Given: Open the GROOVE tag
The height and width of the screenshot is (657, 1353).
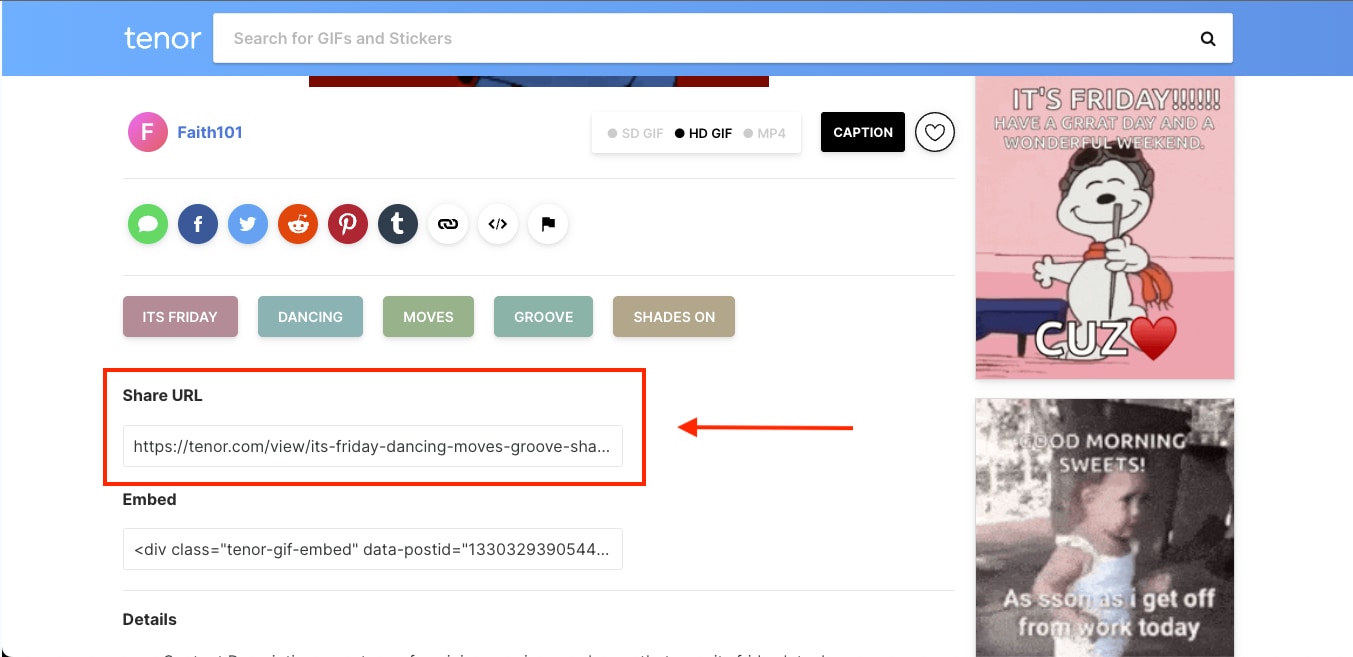Looking at the screenshot, I should tap(543, 316).
